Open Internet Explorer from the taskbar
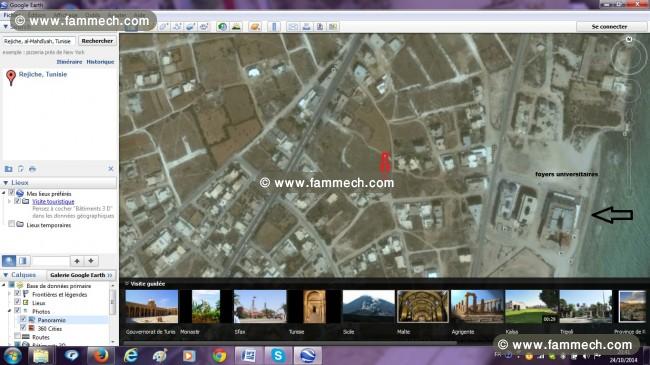Image resolution: width=650 pixels, height=365 pixels. click(x=131, y=356)
